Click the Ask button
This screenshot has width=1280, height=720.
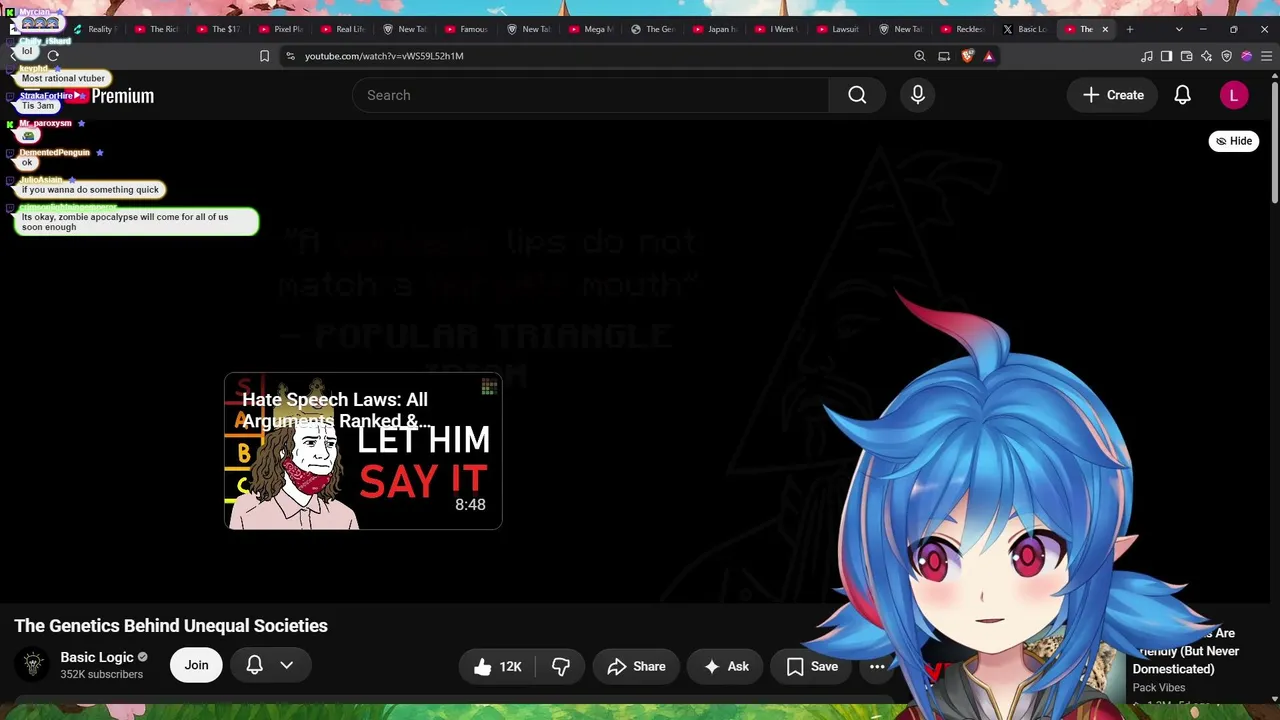(727, 667)
